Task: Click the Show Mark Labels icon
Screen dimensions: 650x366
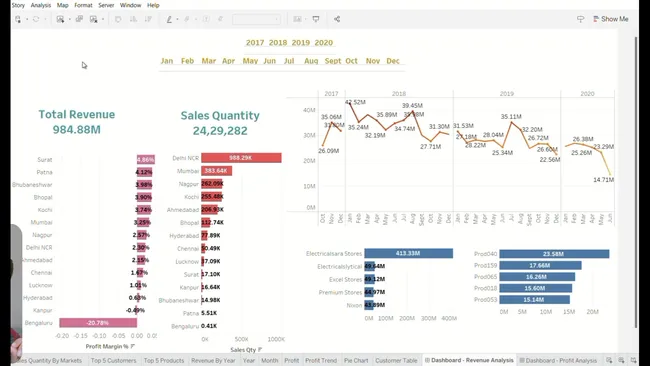Action: [x=206, y=19]
